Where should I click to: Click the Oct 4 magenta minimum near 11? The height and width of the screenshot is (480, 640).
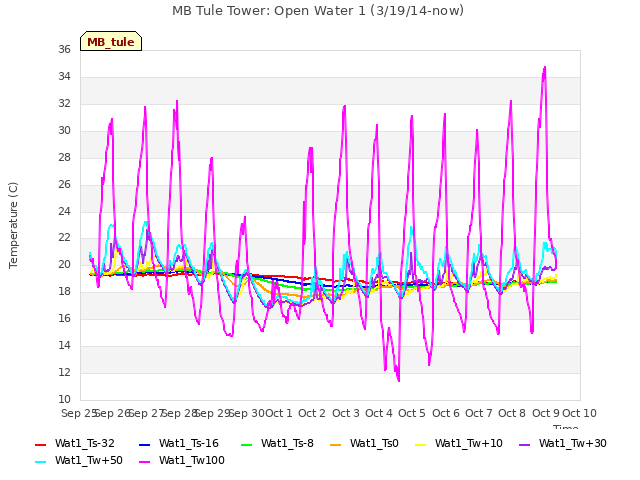click(x=398, y=380)
